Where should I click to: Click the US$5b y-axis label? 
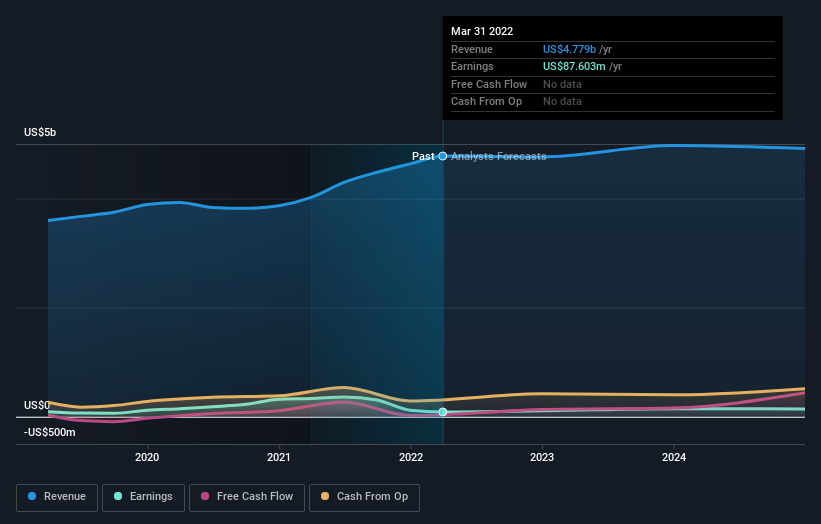click(x=40, y=132)
